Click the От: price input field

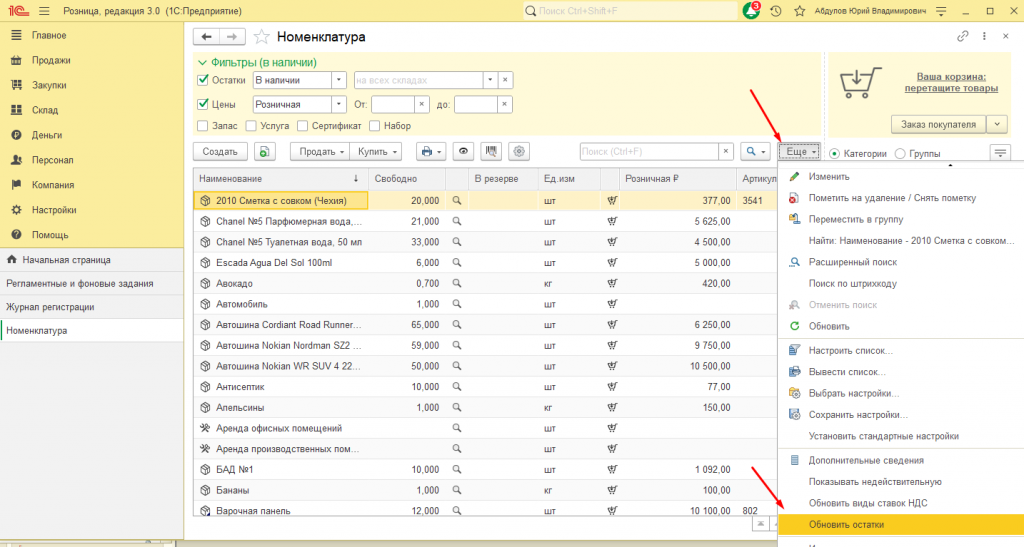(x=392, y=104)
